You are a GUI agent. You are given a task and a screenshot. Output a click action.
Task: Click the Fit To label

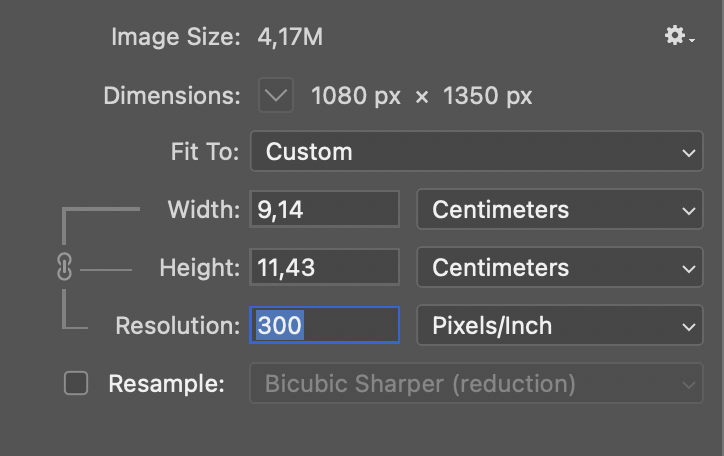205,152
